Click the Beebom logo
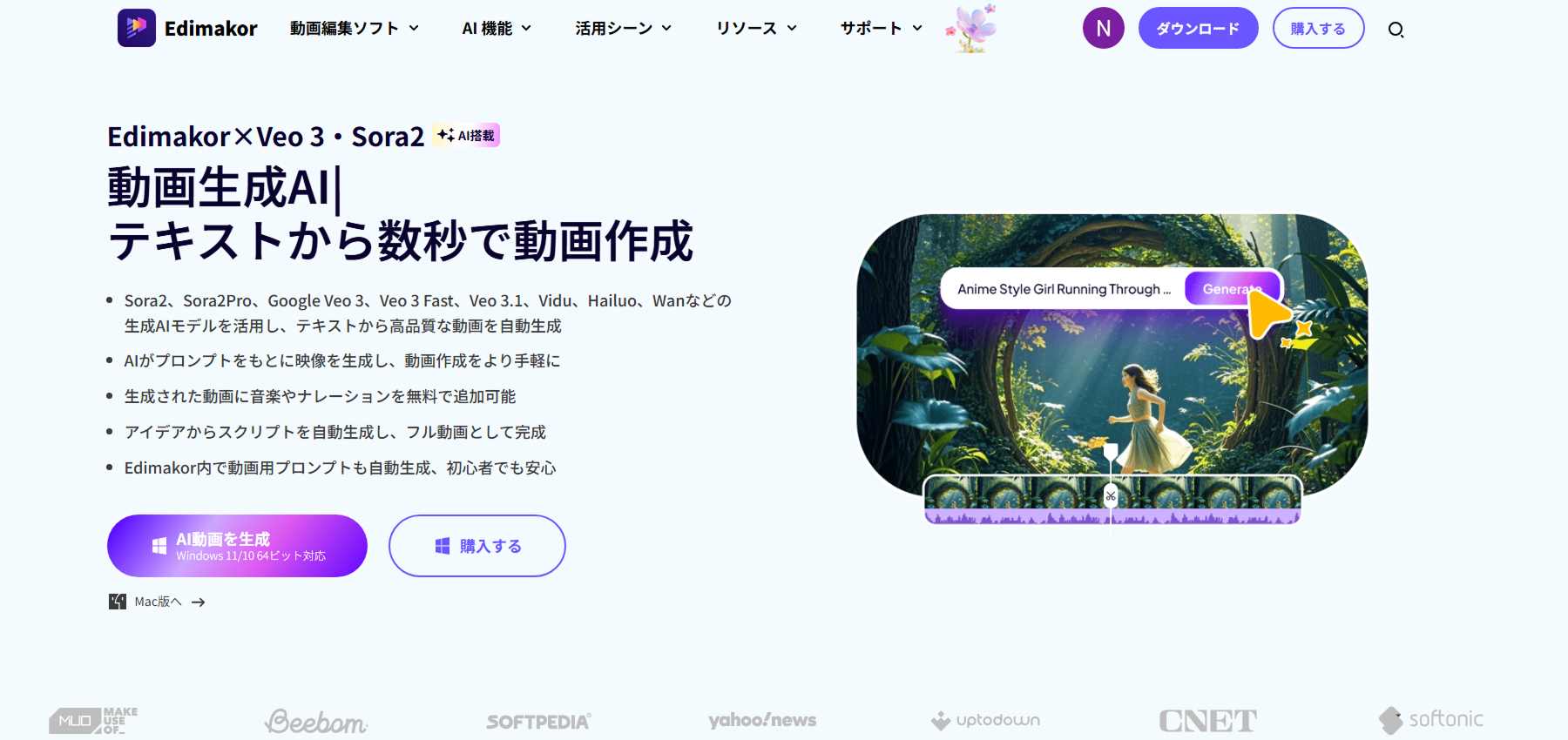 tap(316, 721)
